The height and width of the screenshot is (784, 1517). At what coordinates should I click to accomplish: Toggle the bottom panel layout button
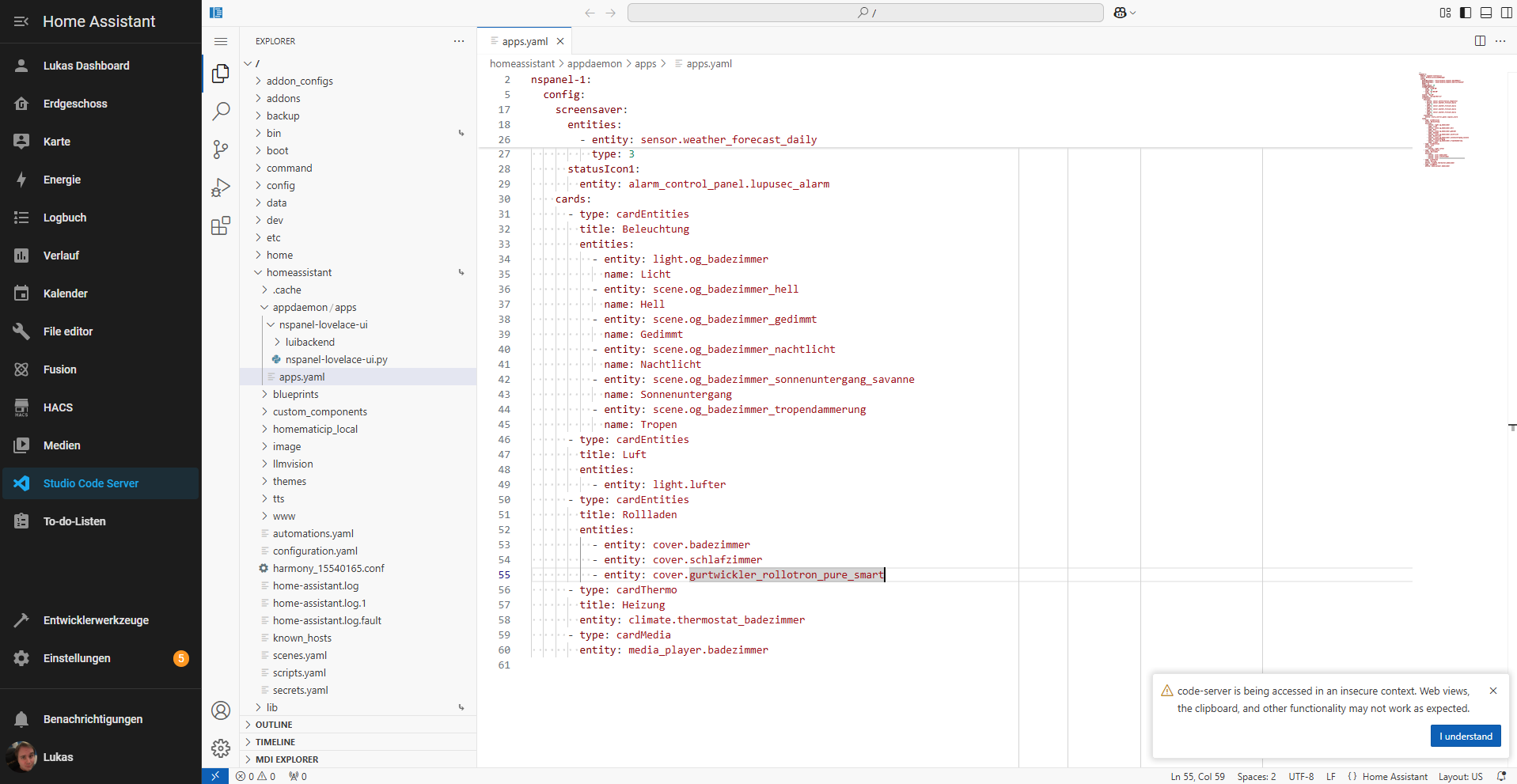(1486, 13)
